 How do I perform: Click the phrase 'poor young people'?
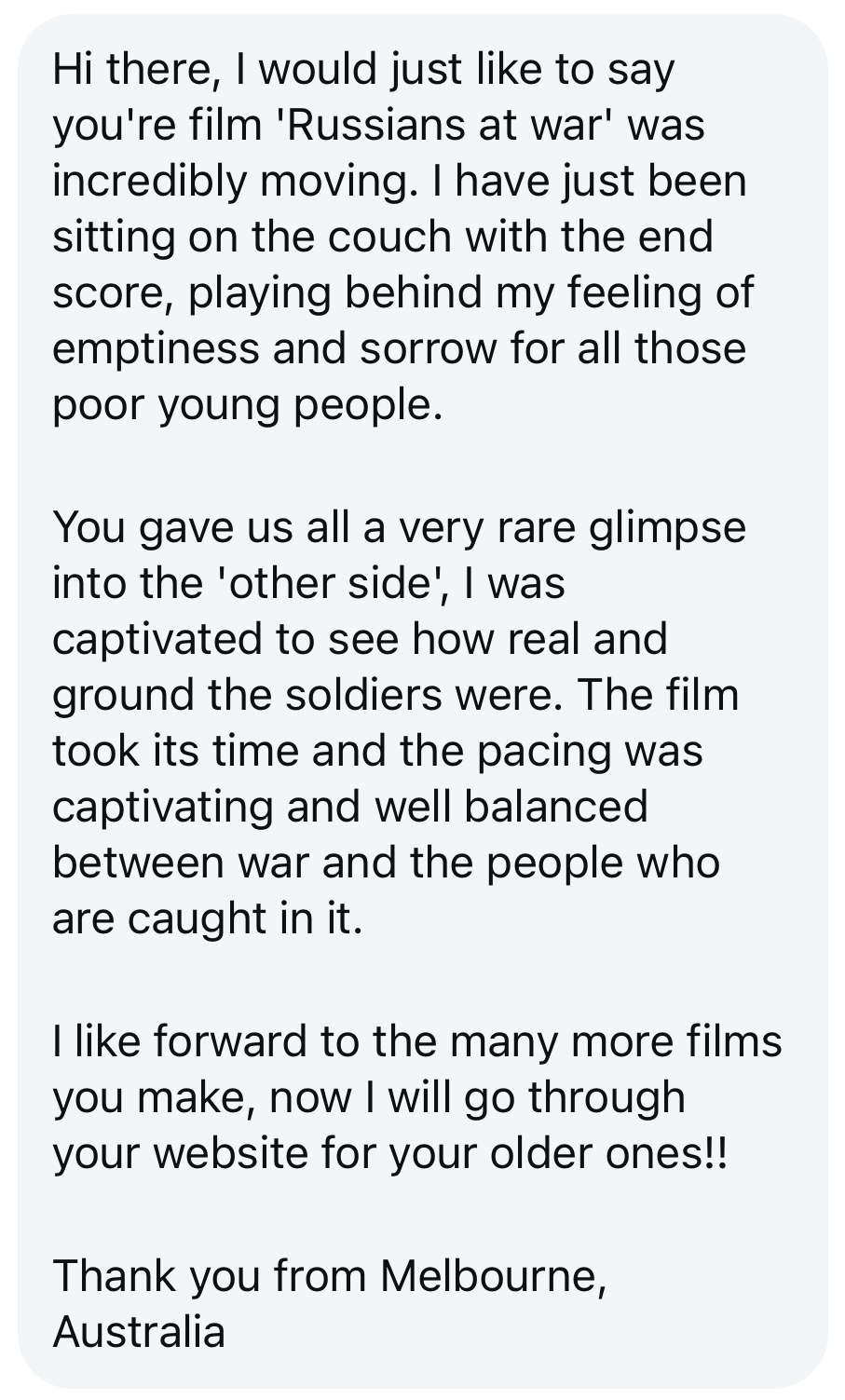pyautogui.click(x=242, y=407)
